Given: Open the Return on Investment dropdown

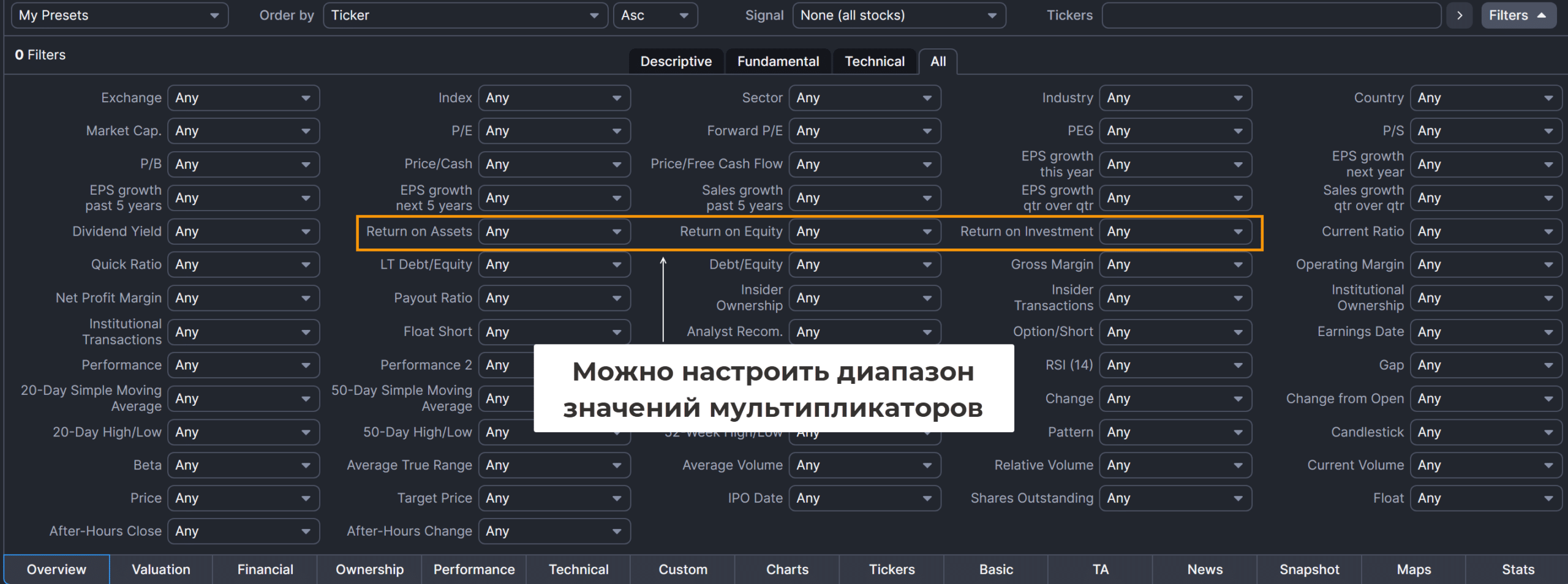Looking at the screenshot, I should (1174, 231).
